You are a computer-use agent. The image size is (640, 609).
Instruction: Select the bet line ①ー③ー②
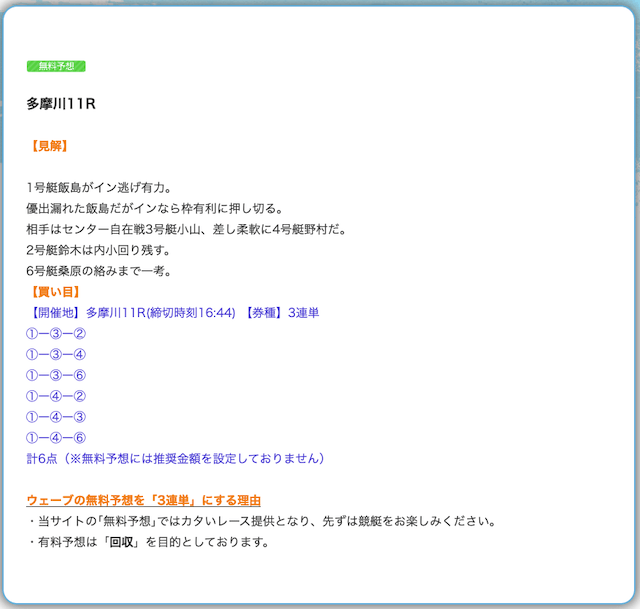pyautogui.click(x=56, y=334)
